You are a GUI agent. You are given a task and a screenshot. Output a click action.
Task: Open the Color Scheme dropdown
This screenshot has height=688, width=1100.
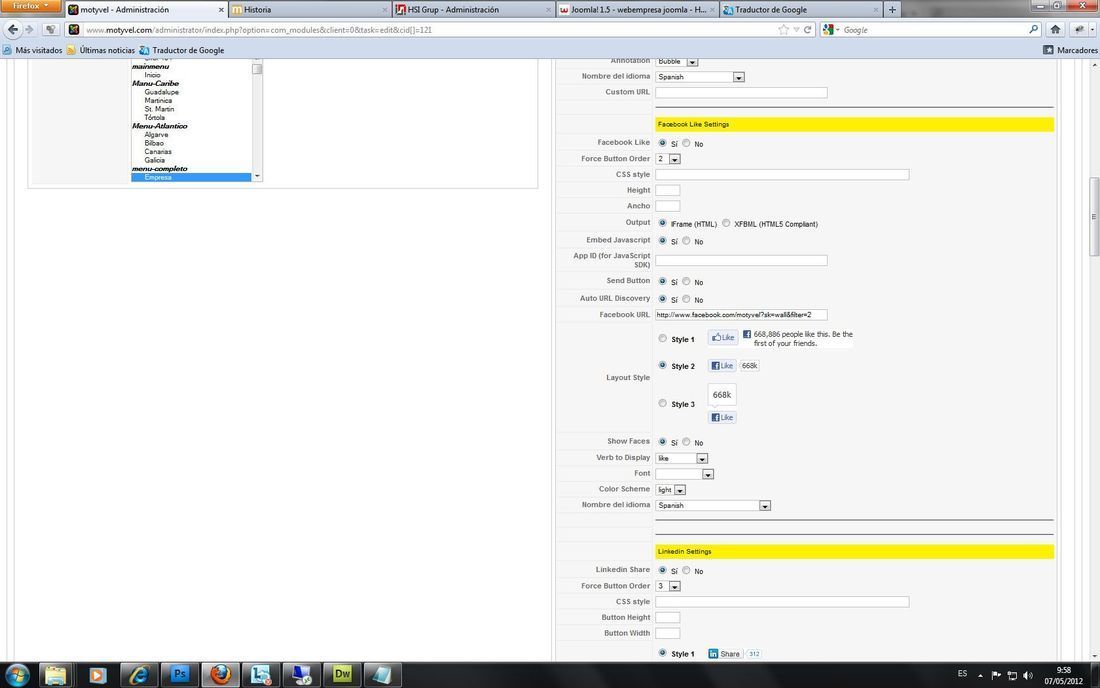pyautogui.click(x=670, y=490)
